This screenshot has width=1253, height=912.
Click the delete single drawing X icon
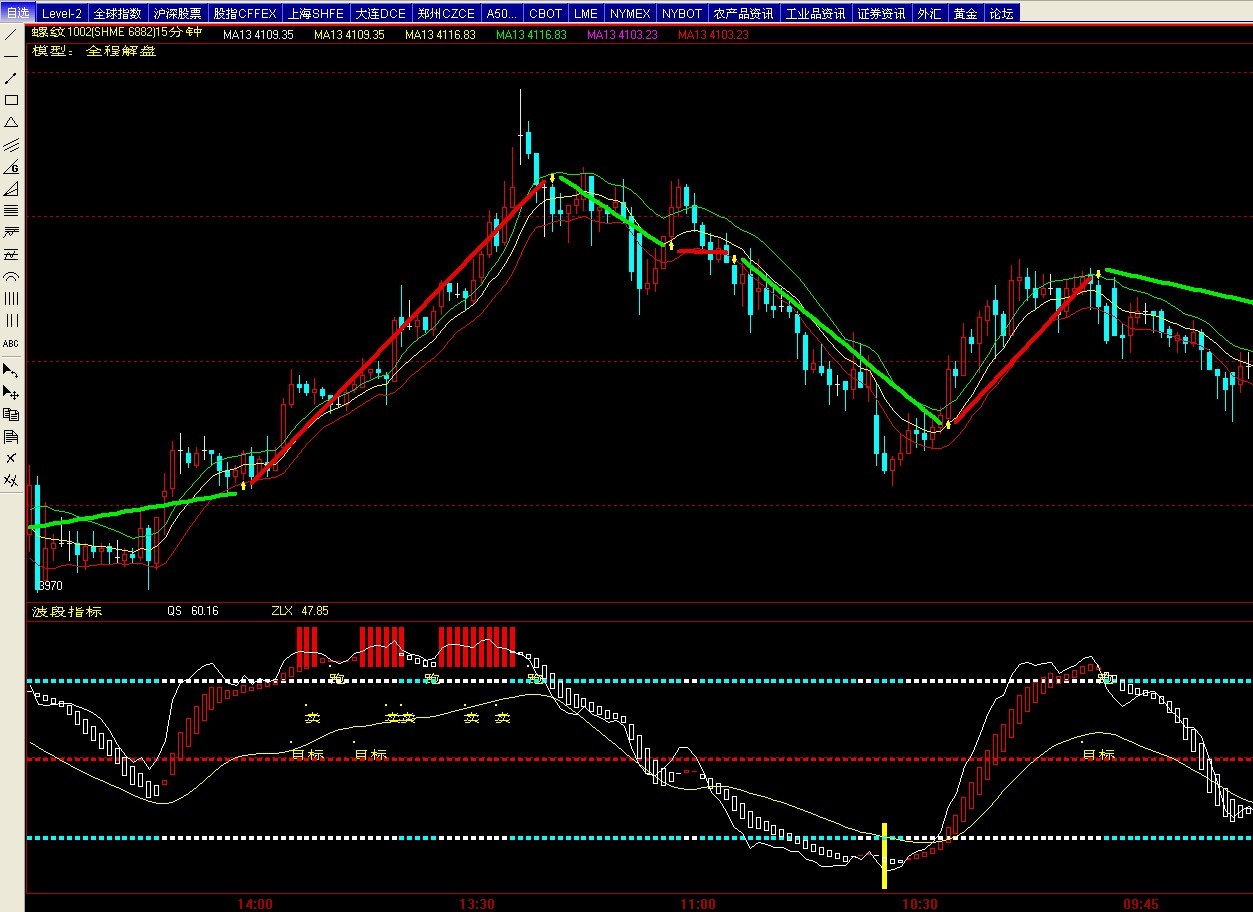point(11,458)
